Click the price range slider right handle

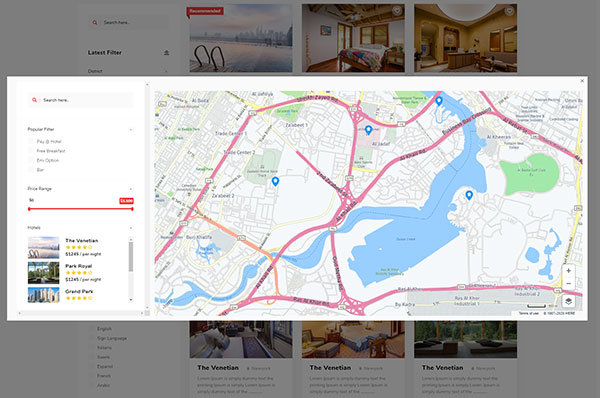(132, 209)
